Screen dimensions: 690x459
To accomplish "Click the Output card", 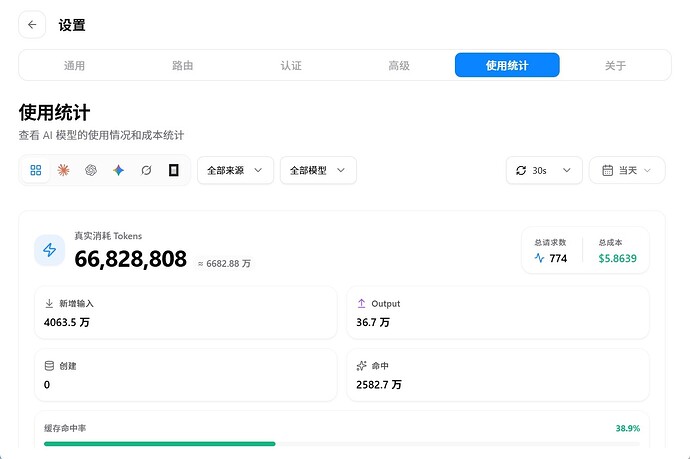I will (x=498, y=313).
